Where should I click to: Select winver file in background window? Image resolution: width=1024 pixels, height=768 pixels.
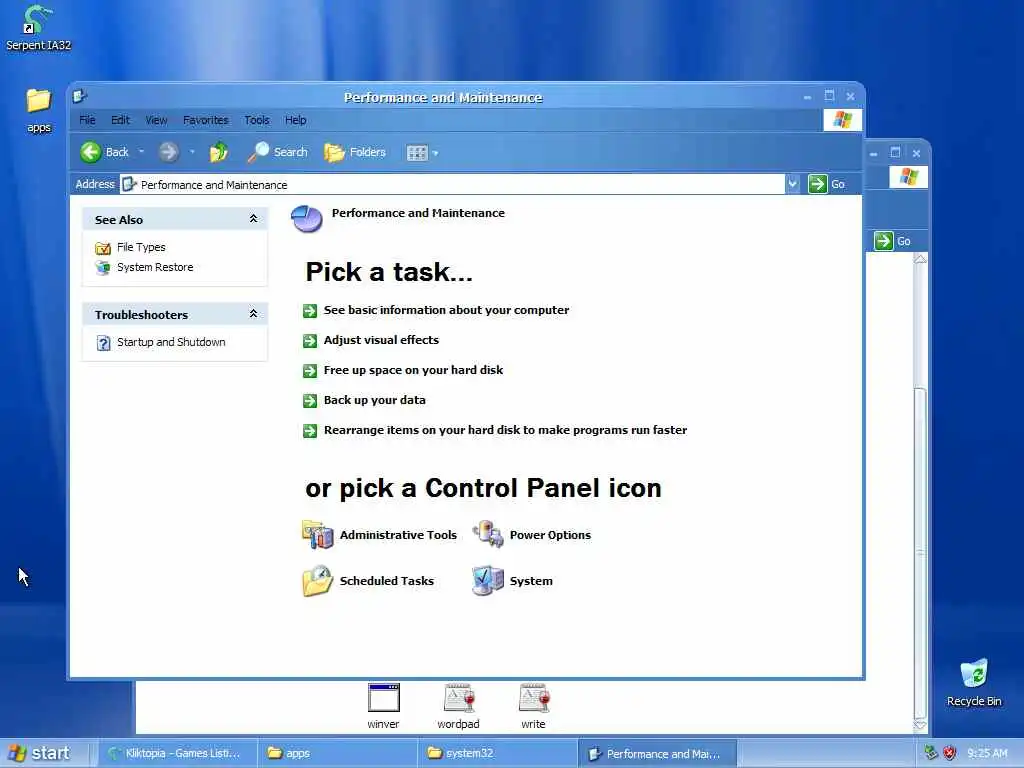[383, 706]
